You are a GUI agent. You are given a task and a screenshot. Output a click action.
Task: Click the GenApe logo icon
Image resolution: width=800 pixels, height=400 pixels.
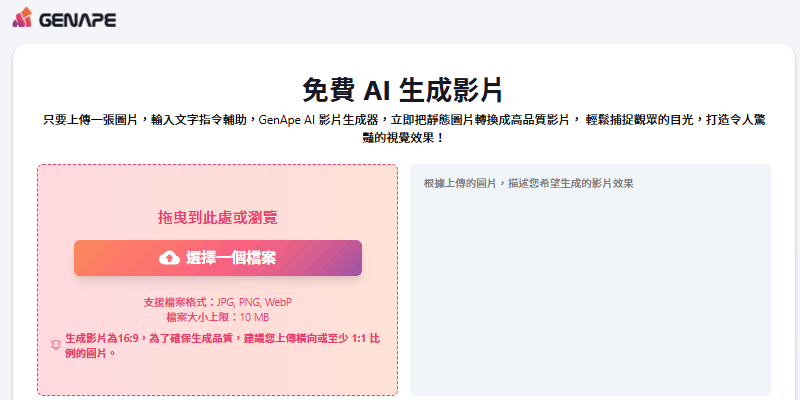click(x=22, y=18)
